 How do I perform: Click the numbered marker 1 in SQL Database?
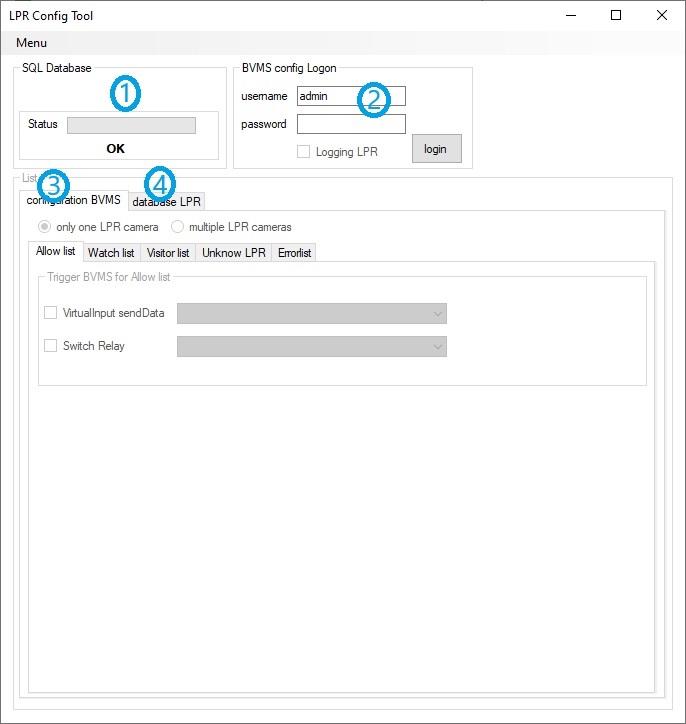pos(125,94)
